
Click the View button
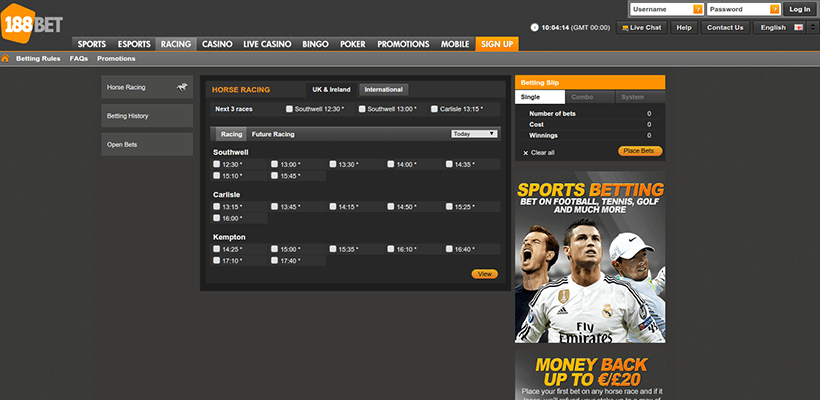[485, 274]
